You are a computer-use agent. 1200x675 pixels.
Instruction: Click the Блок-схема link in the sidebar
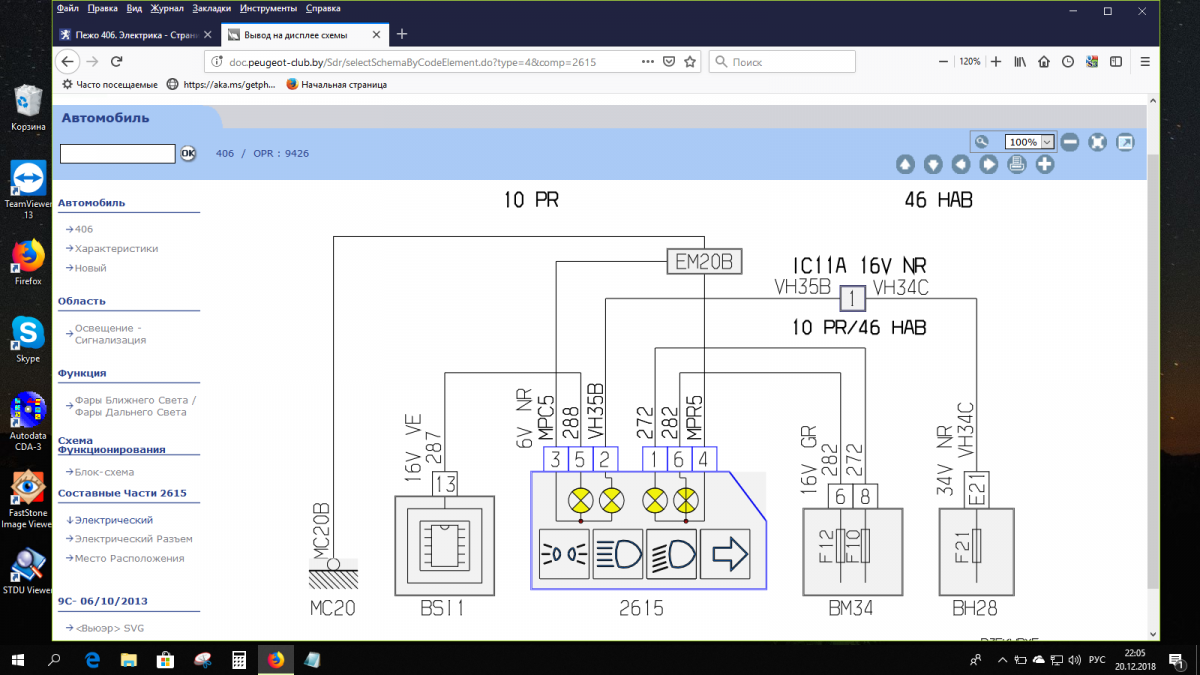click(x=104, y=472)
